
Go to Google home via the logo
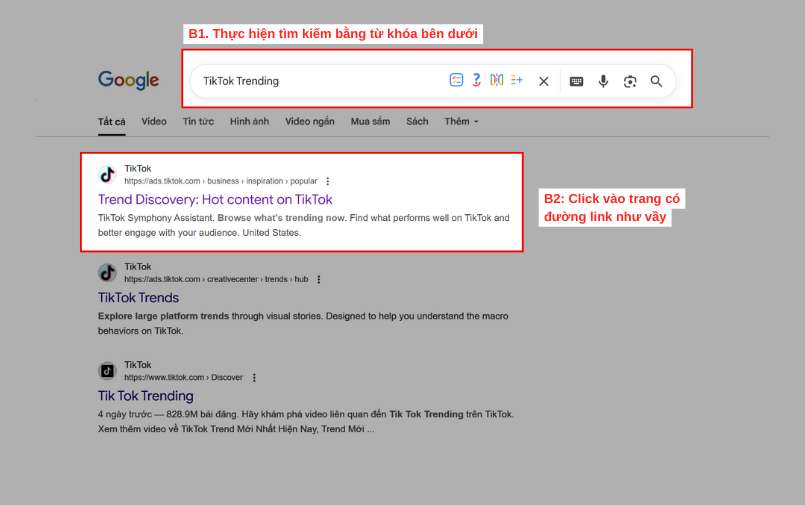point(128,80)
